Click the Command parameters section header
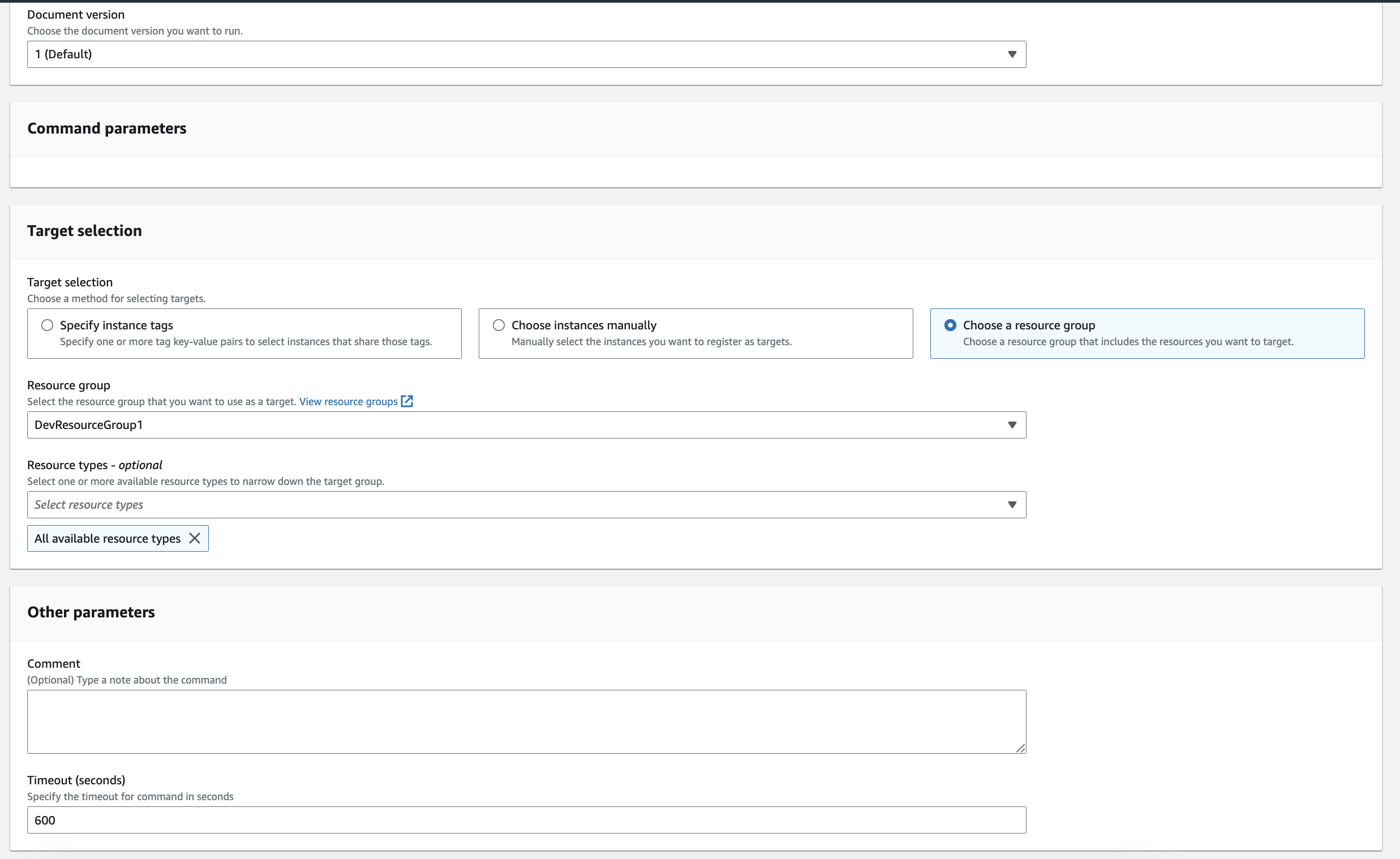This screenshot has width=1400, height=859. point(107,128)
